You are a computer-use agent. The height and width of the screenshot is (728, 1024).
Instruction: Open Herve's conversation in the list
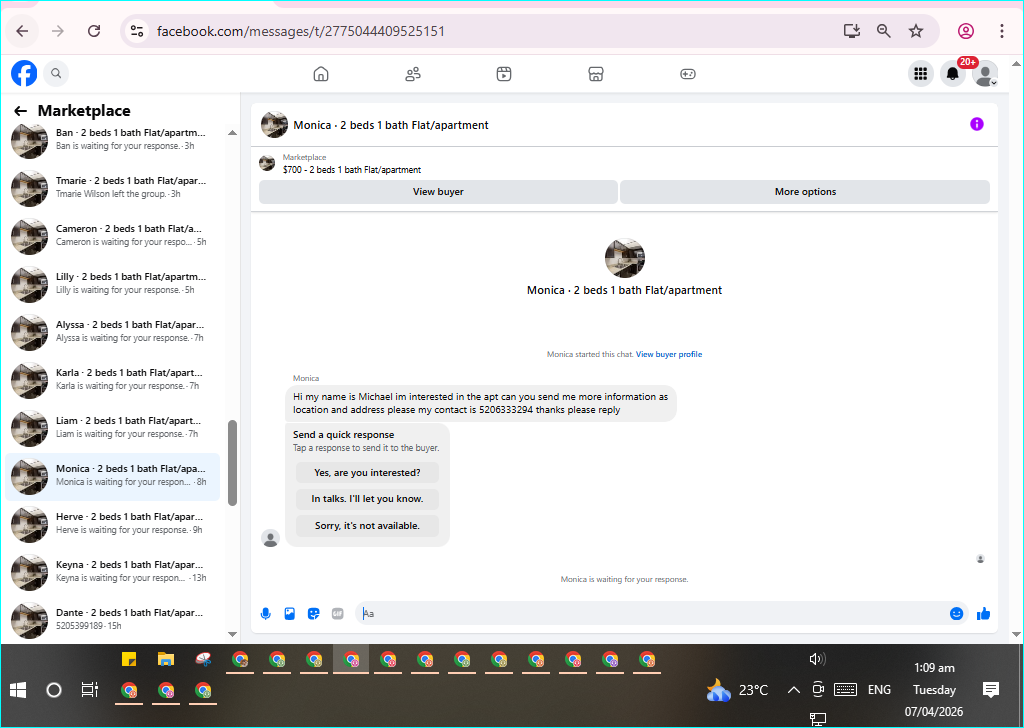(112, 524)
